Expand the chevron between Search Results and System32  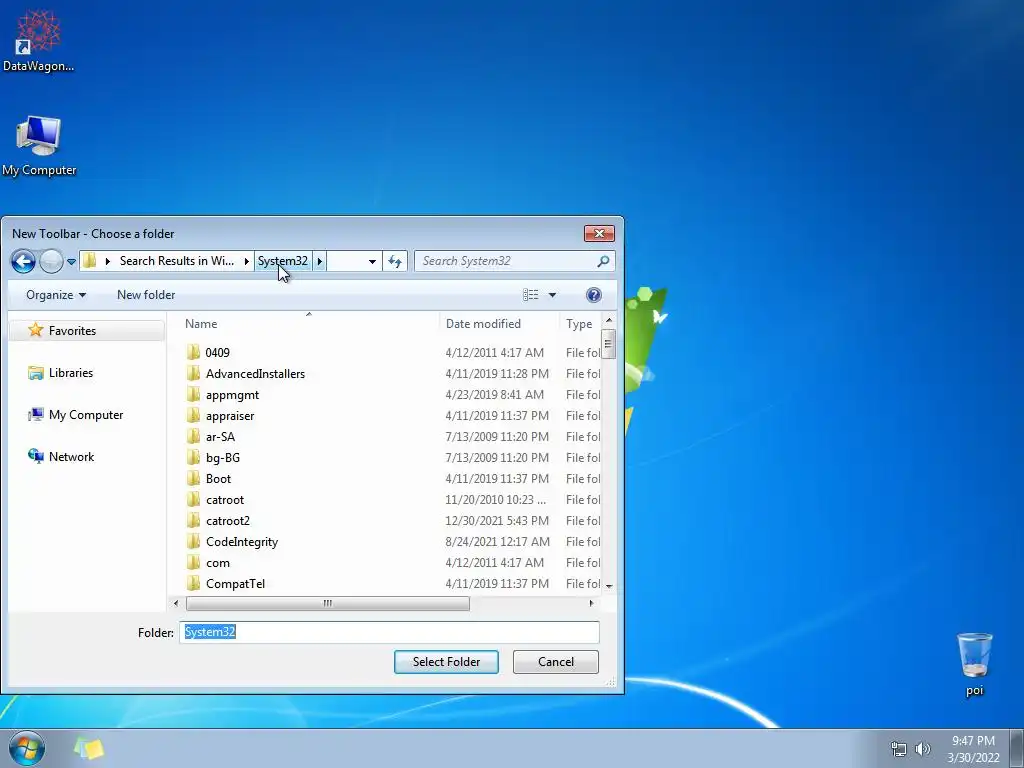click(x=246, y=261)
